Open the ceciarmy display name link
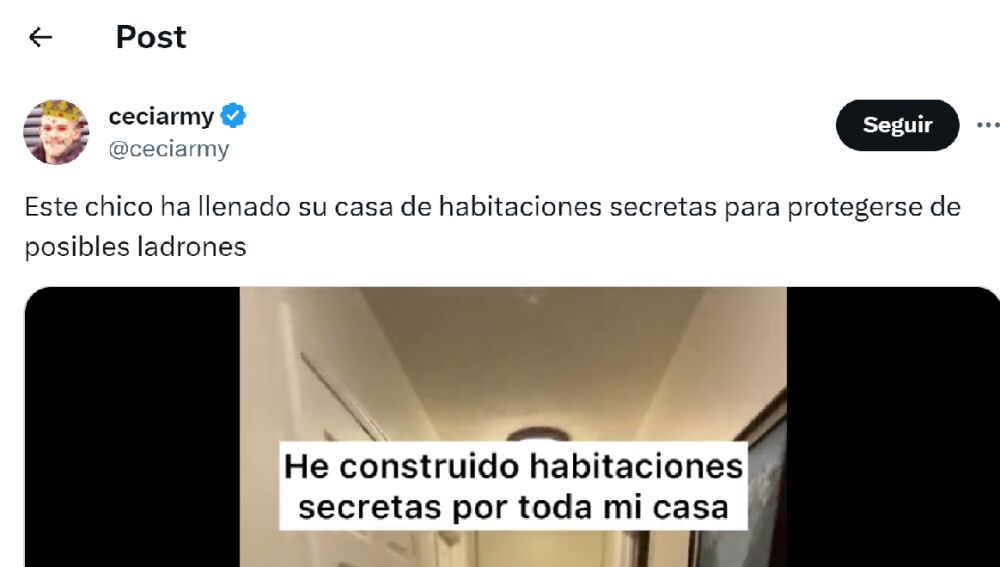Viewport: 1000px width, 567px height. [x=161, y=116]
